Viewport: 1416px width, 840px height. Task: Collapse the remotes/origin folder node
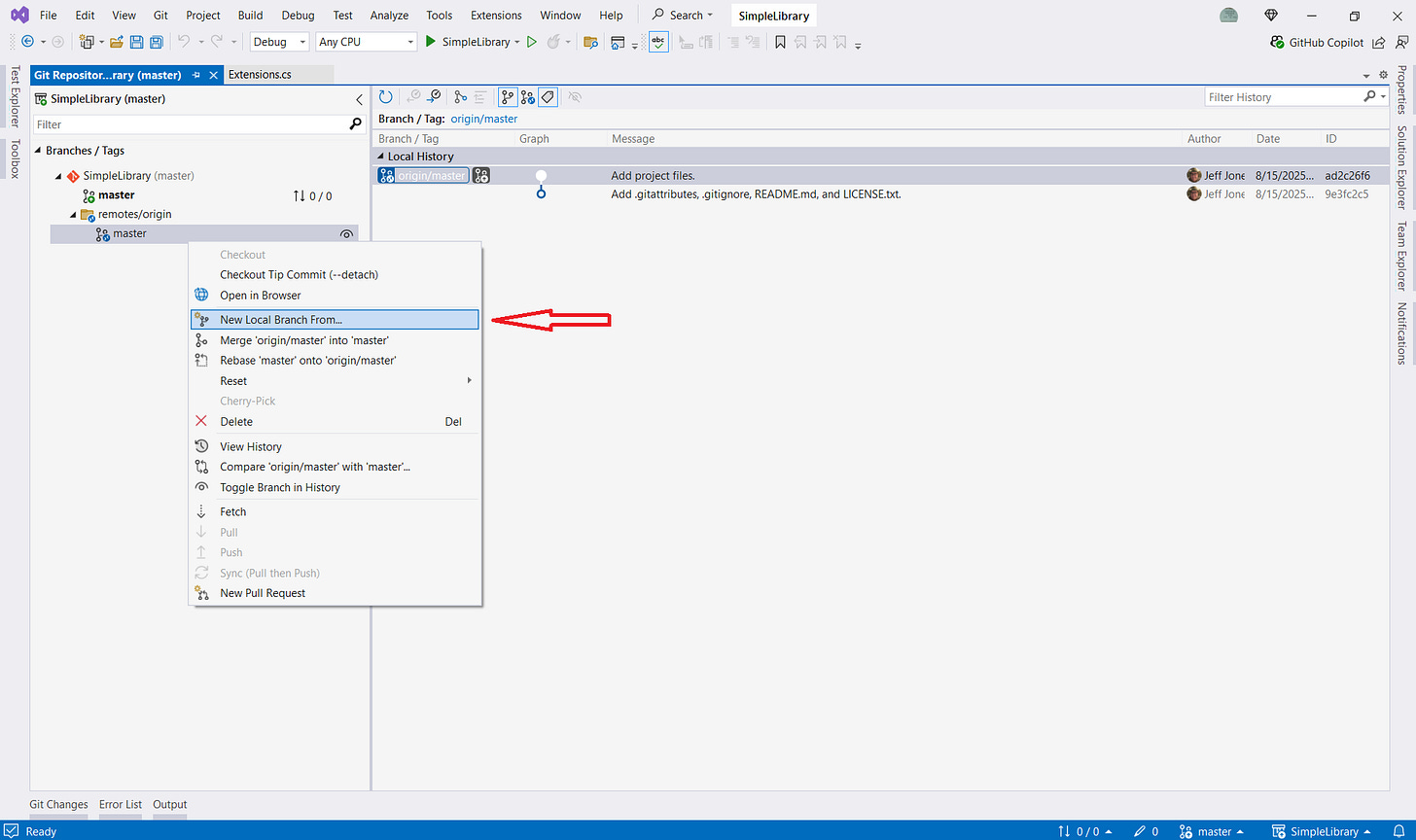pyautogui.click(x=73, y=214)
